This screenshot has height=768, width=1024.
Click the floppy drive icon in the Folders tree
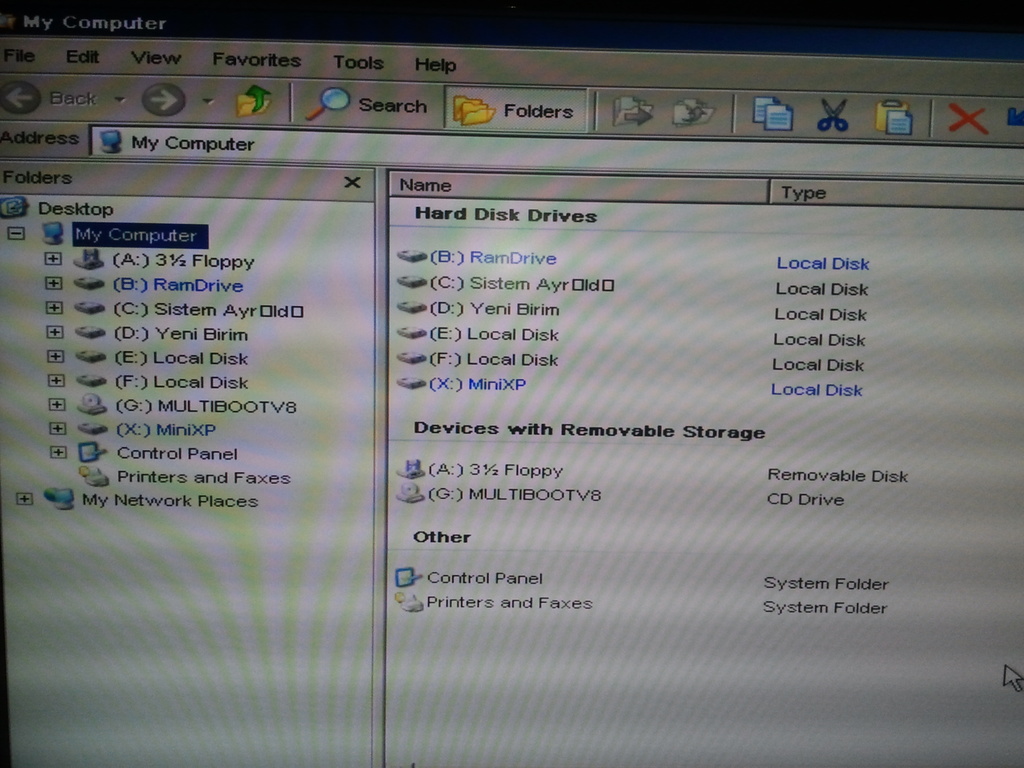point(89,259)
